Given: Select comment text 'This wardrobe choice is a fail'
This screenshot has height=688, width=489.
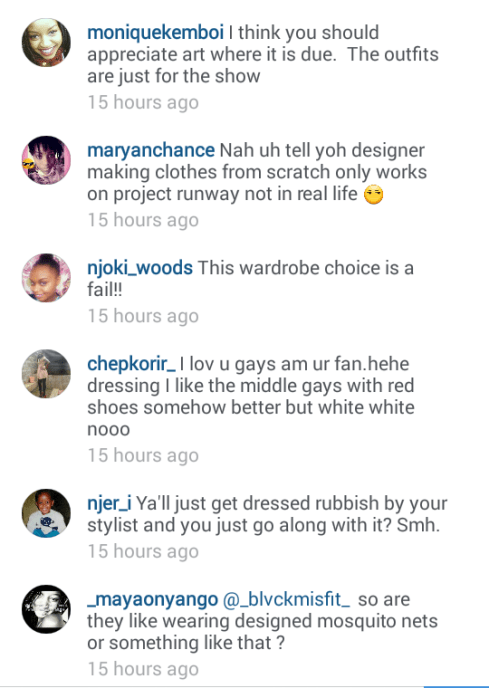Looking at the screenshot, I should pos(250,279).
